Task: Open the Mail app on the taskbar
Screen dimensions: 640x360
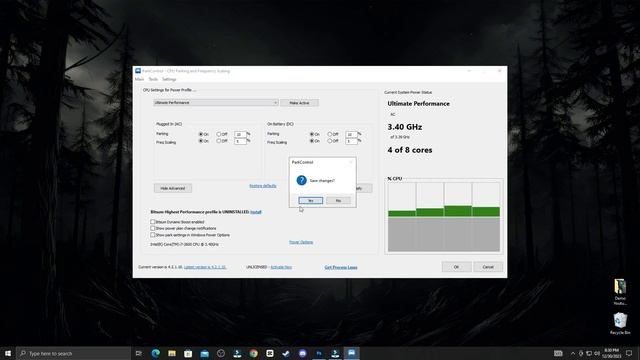Action: click(x=204, y=353)
